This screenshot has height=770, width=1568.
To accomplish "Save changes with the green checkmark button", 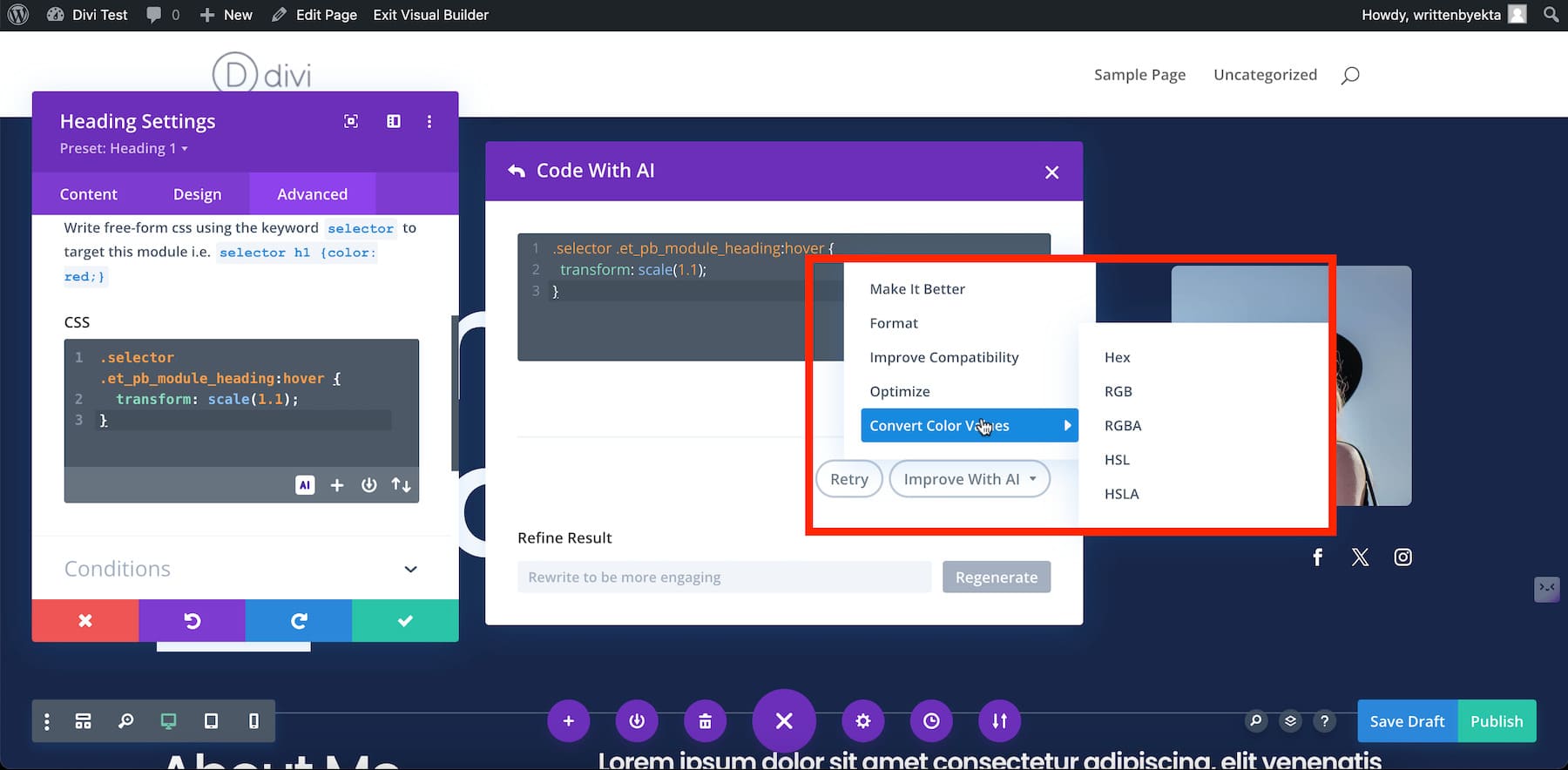I will (x=405, y=620).
